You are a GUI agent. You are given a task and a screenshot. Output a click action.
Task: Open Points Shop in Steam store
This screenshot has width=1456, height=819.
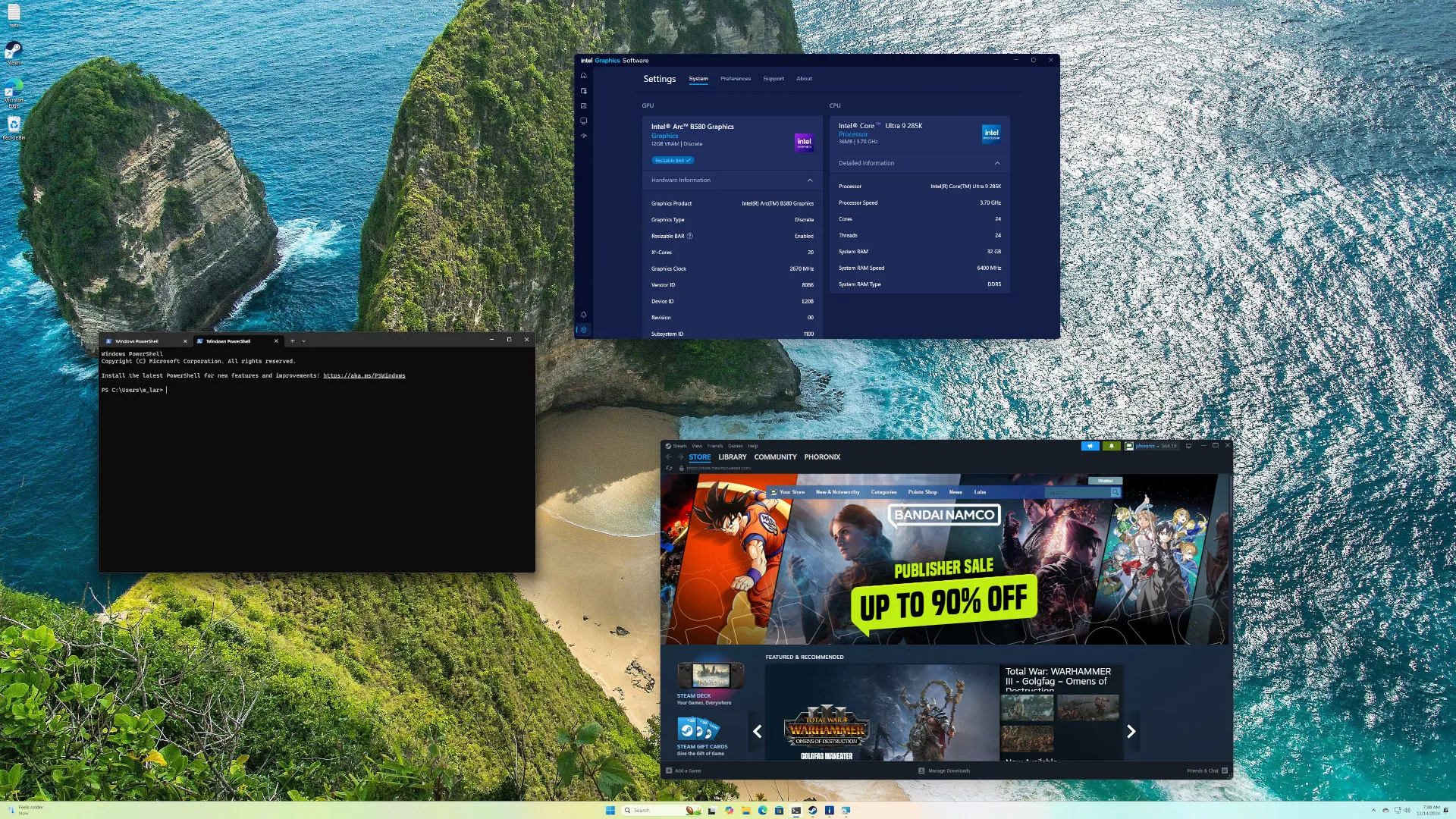click(x=923, y=492)
